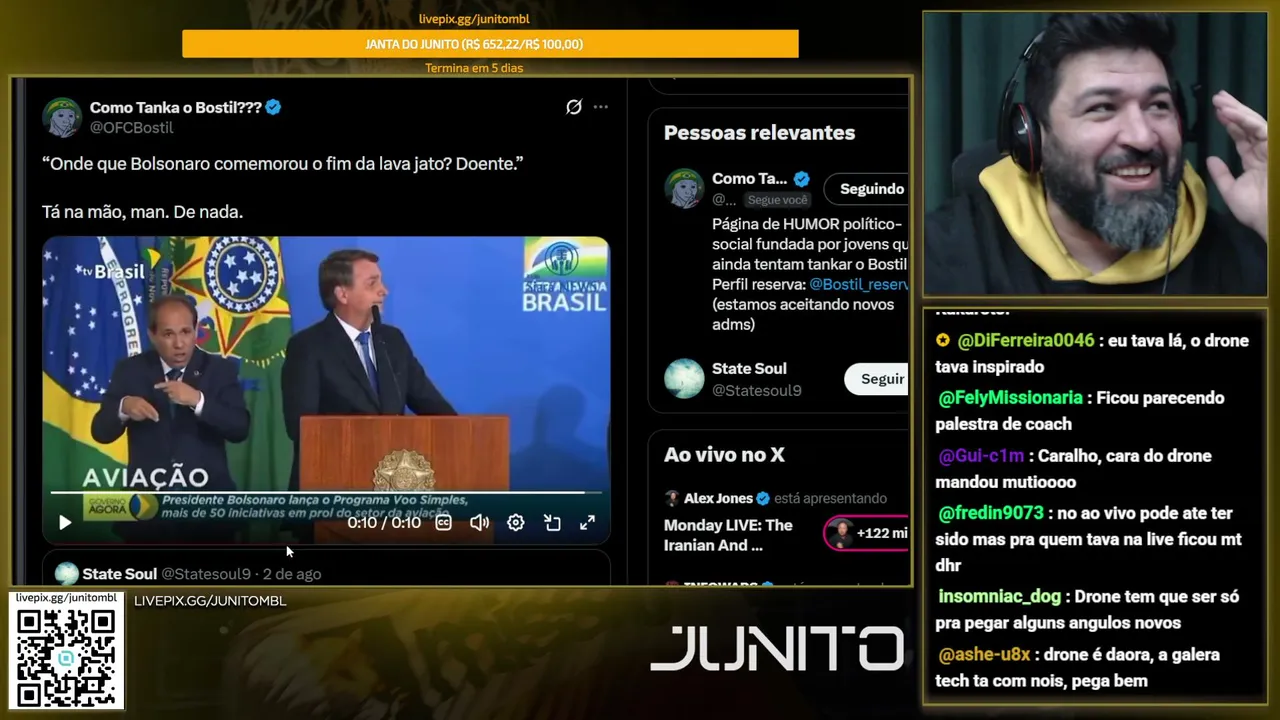Click the post text "Tá na mão, man. De nada."

[x=142, y=212]
